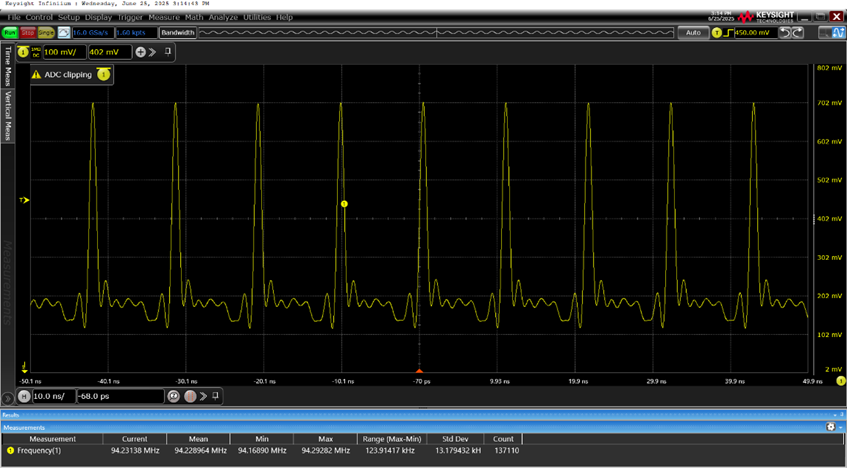Viewport: 847px width, 468px height.
Task: Expand channel bar with chevron
Action: click(152, 52)
